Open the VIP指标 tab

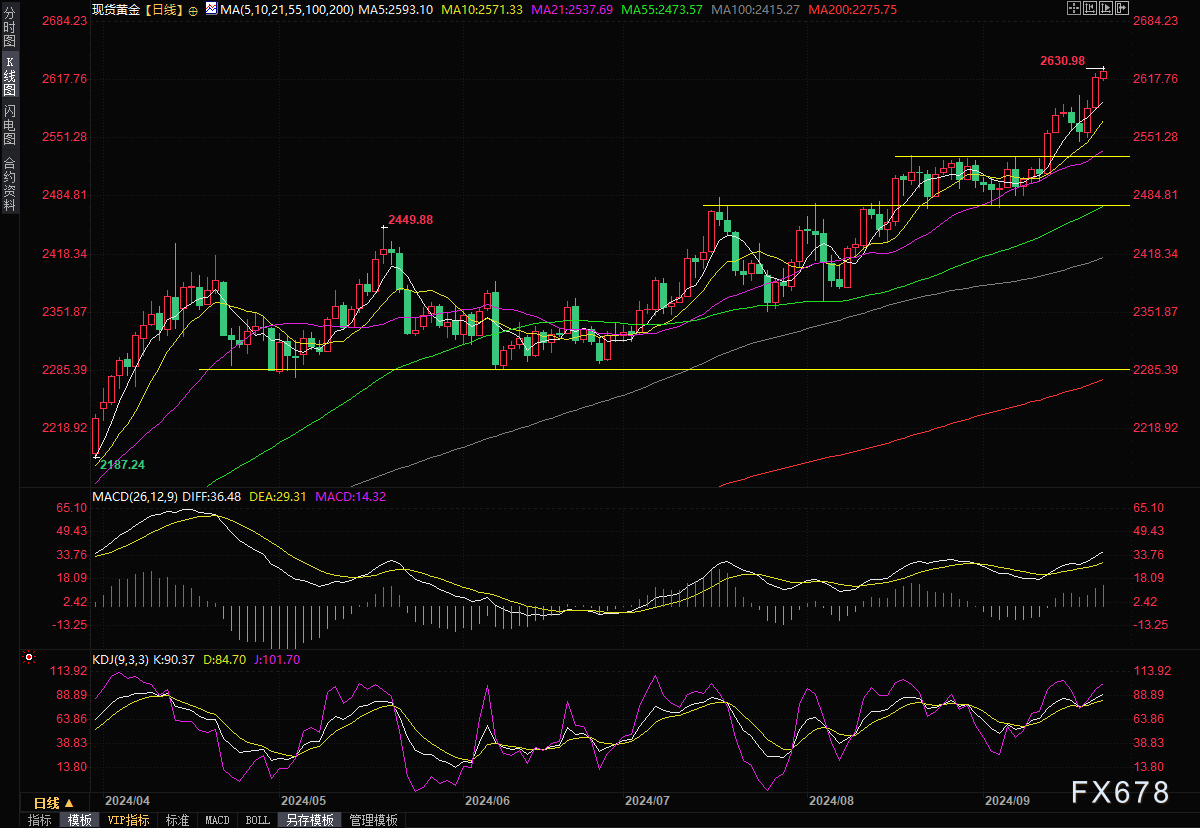coord(128,820)
